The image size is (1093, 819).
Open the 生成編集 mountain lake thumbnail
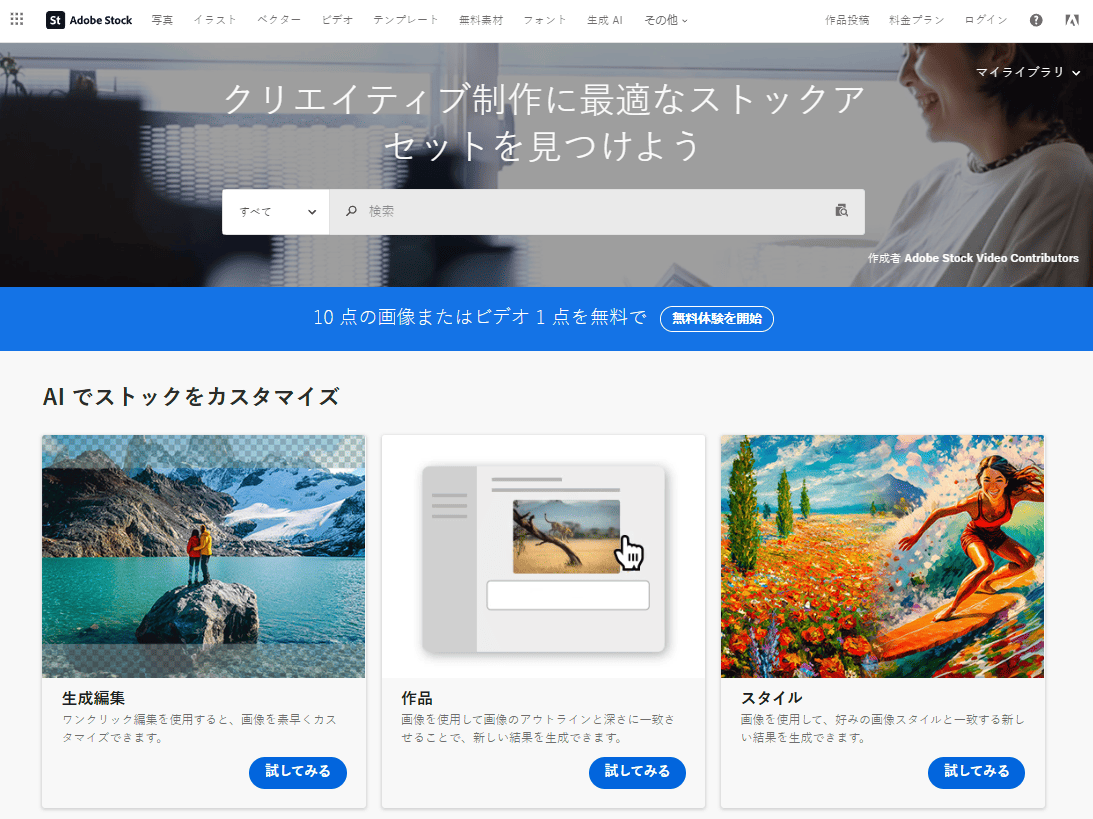coord(204,556)
